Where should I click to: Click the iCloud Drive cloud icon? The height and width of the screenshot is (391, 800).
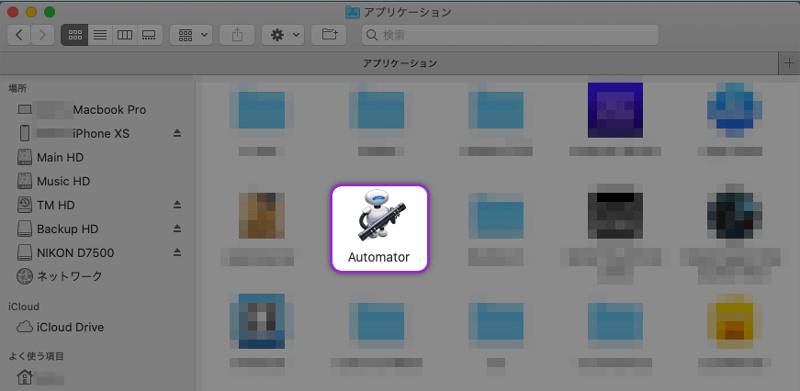pyautogui.click(x=24, y=327)
